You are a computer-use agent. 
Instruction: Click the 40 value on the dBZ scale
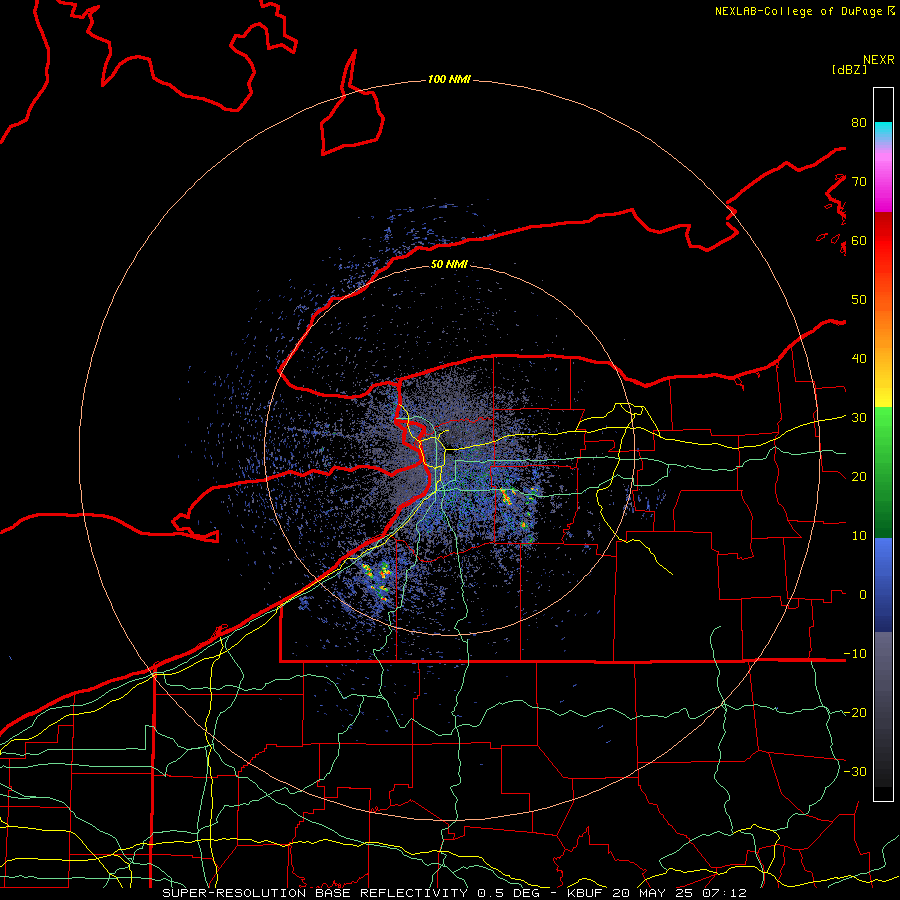[859, 359]
